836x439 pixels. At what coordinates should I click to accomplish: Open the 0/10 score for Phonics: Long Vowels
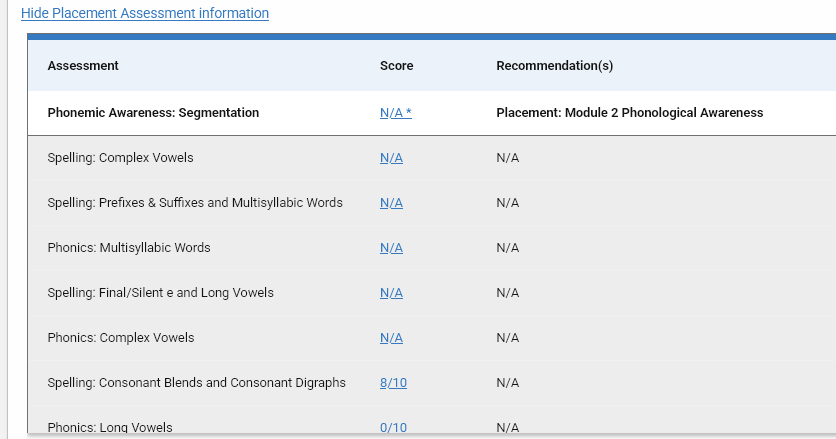[x=393, y=427]
